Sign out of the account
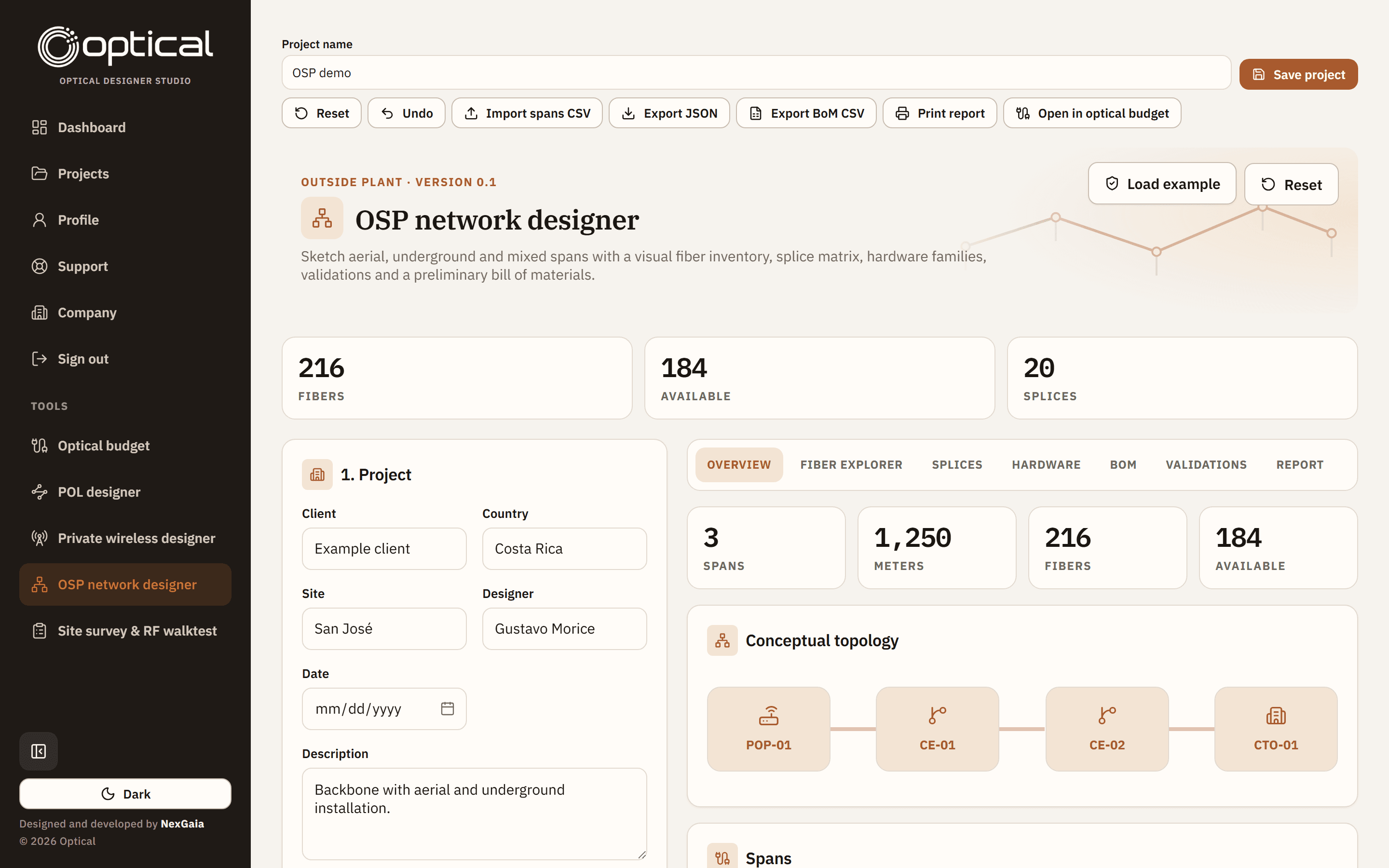1389x868 pixels. (x=125, y=359)
